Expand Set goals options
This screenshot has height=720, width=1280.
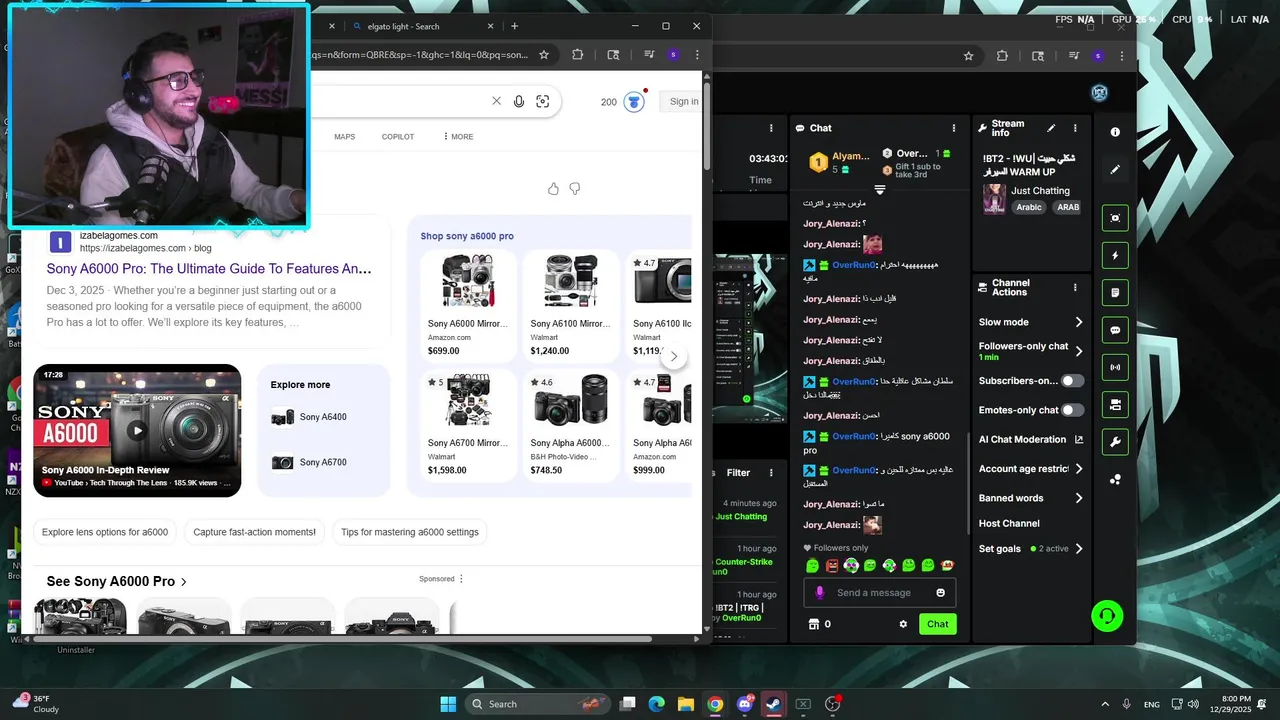(x=1031, y=548)
